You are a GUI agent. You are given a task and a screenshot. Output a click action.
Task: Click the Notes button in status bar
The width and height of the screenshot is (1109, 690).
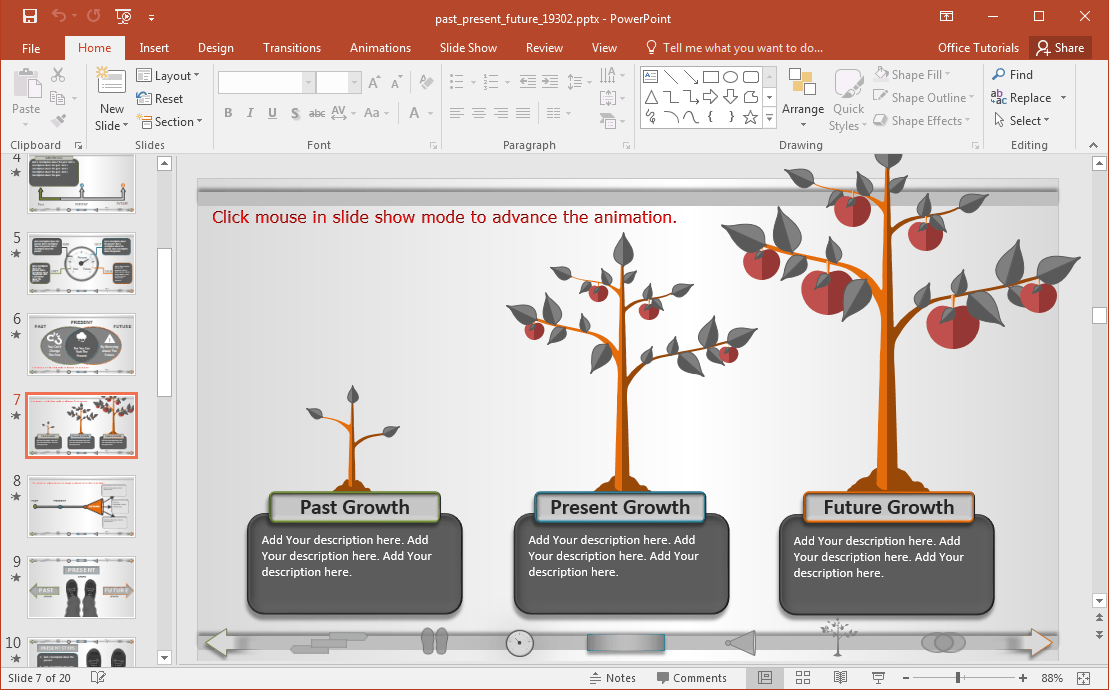[613, 677]
